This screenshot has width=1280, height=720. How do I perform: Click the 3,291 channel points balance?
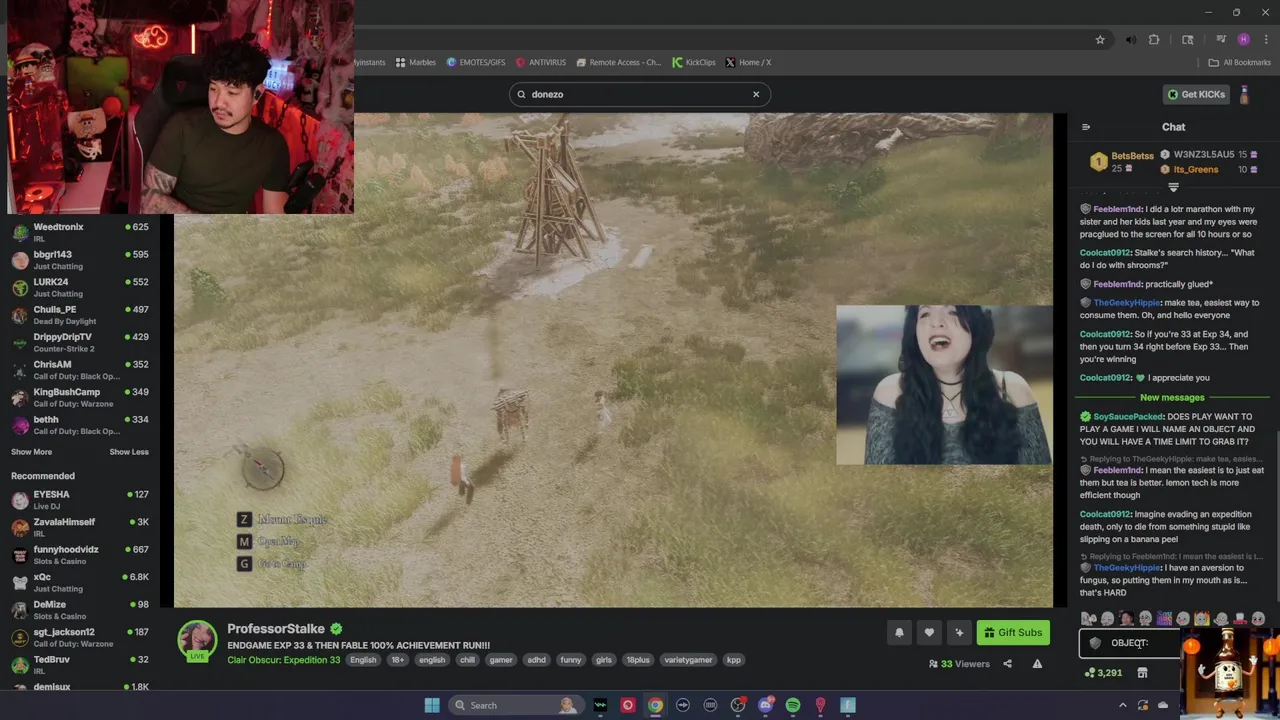tap(1103, 673)
